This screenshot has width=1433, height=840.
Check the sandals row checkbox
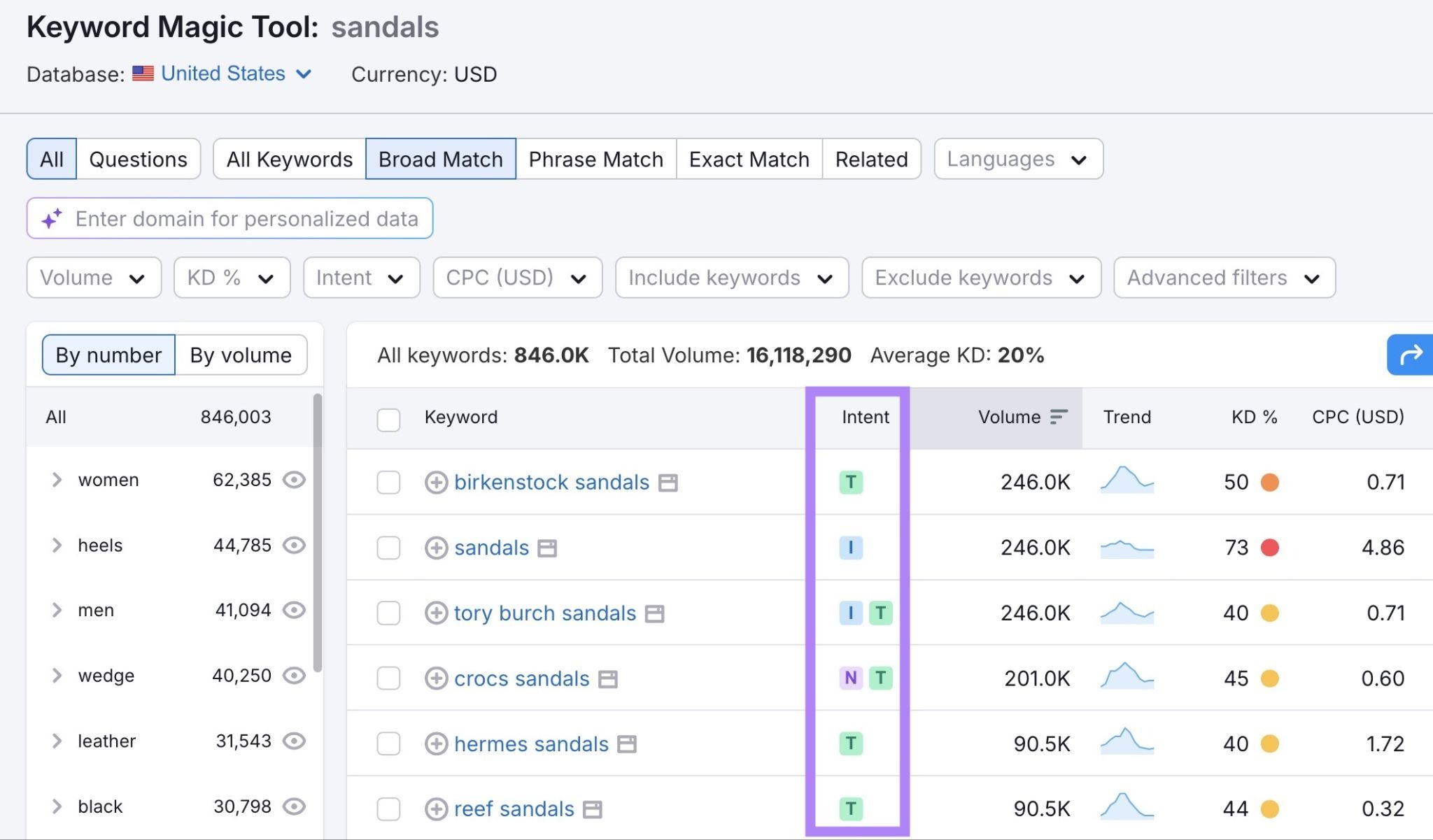coord(388,548)
